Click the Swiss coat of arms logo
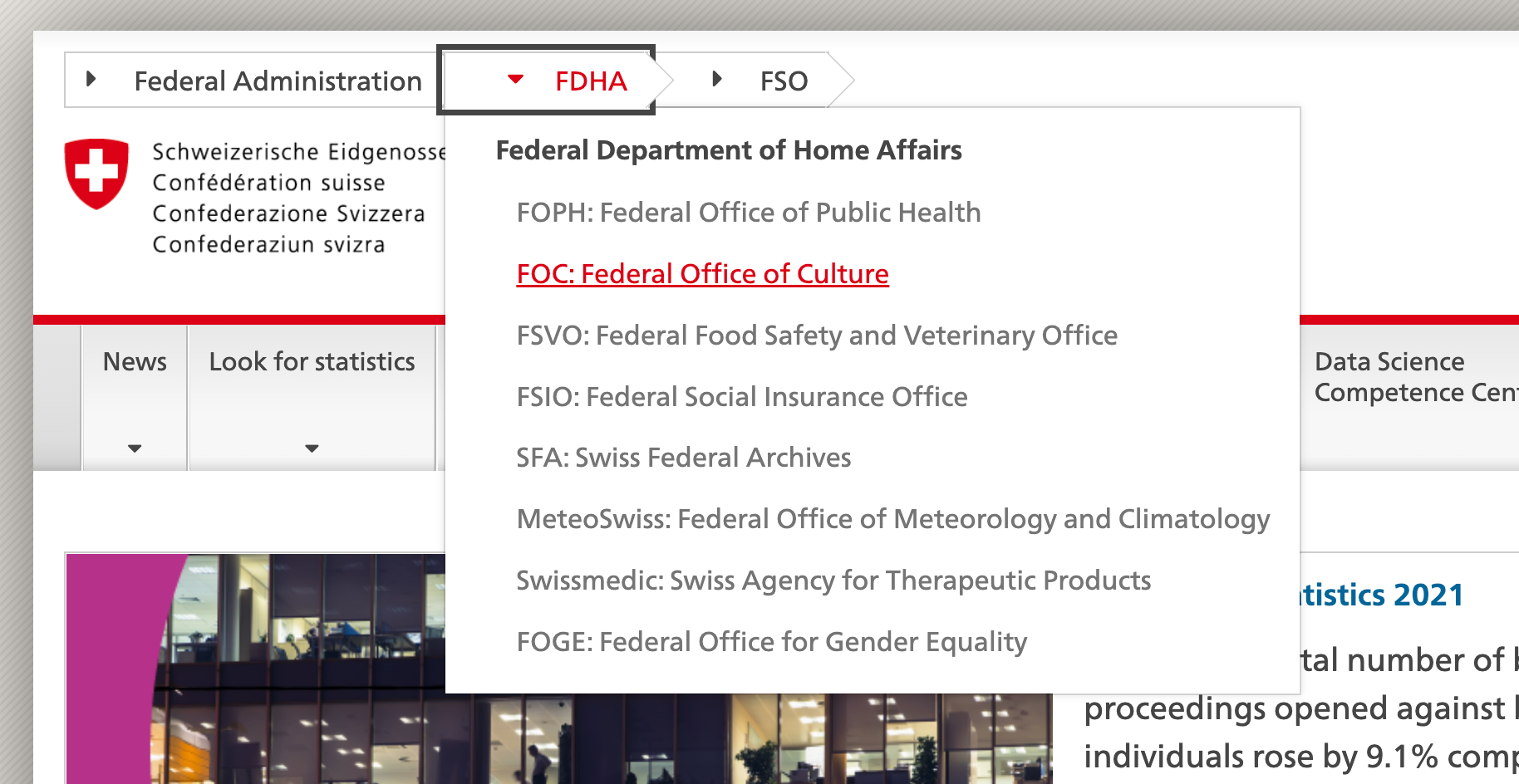This screenshot has height=784, width=1519. click(x=96, y=173)
